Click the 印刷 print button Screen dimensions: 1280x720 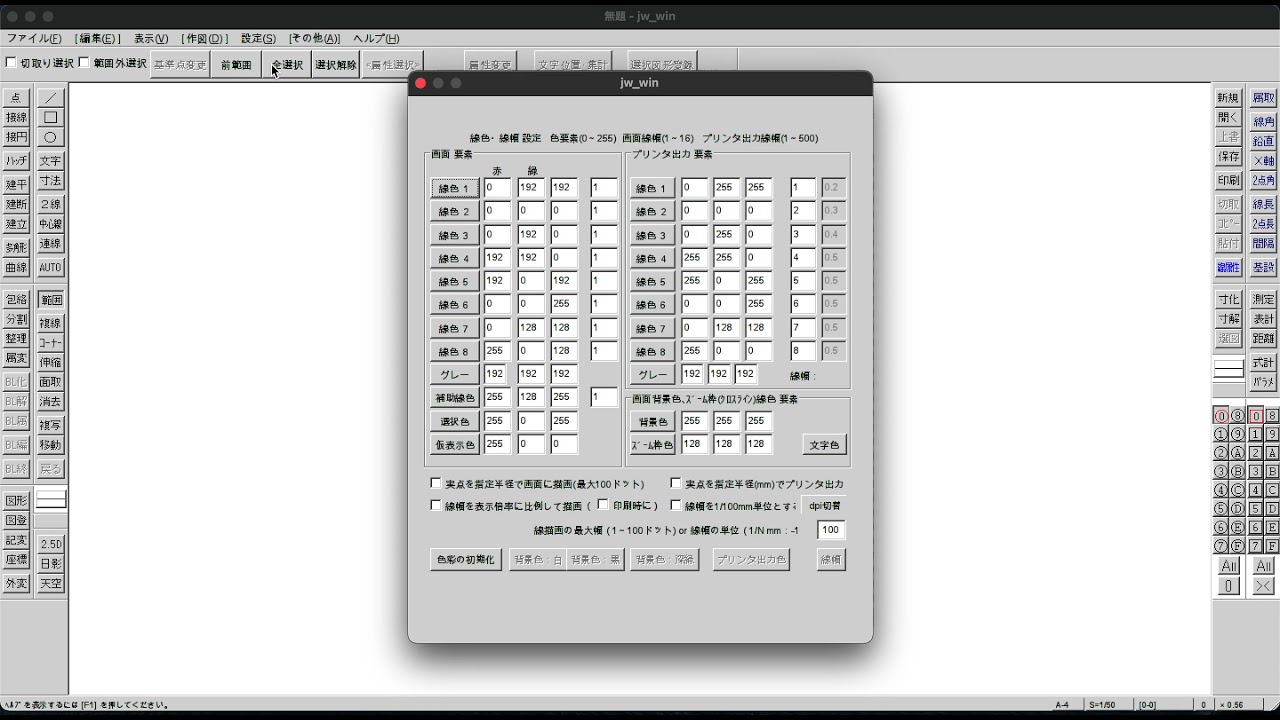[1228, 181]
